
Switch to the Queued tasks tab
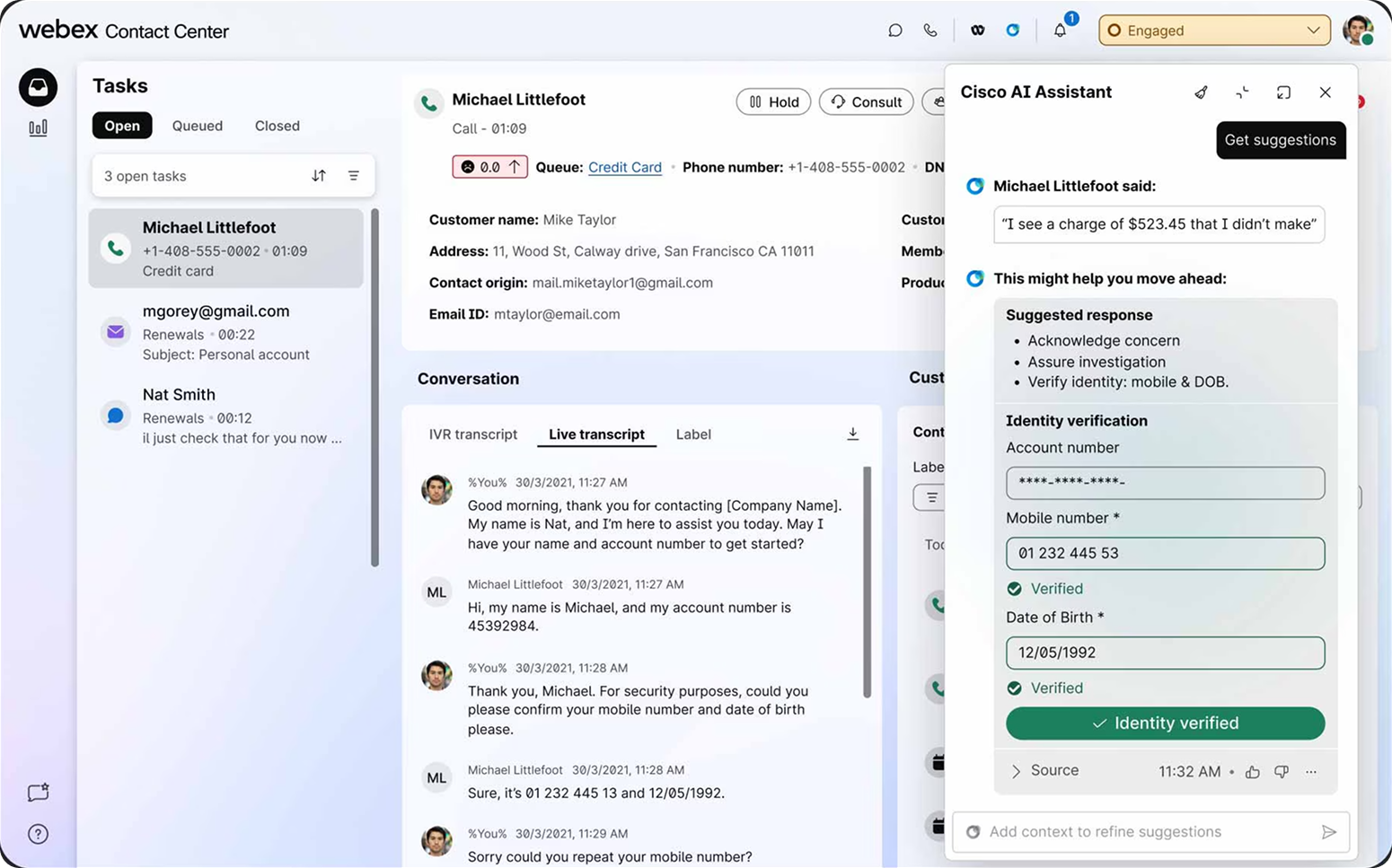coord(198,126)
